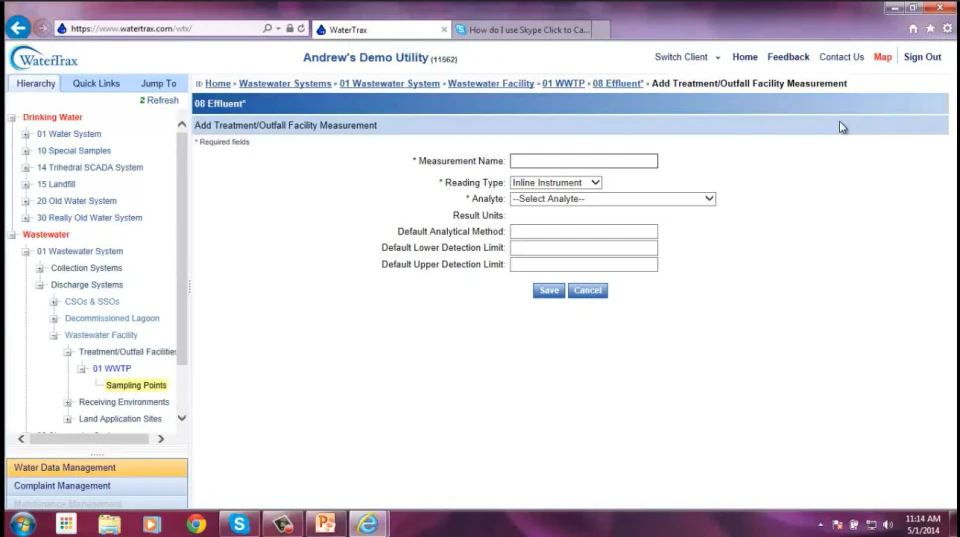Open Complaint Management section
Screen dimensions: 960x537
(x=97, y=486)
